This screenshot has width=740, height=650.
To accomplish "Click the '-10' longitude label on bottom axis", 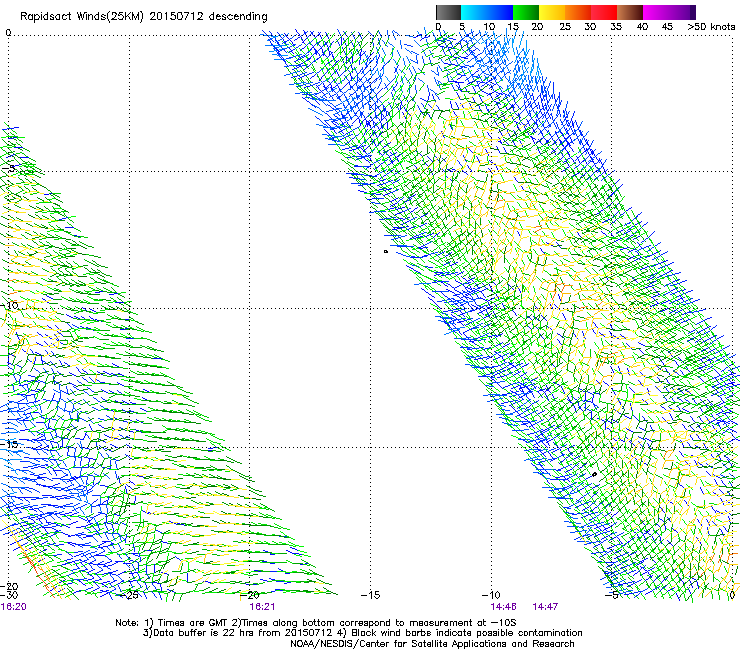I will [491, 595].
